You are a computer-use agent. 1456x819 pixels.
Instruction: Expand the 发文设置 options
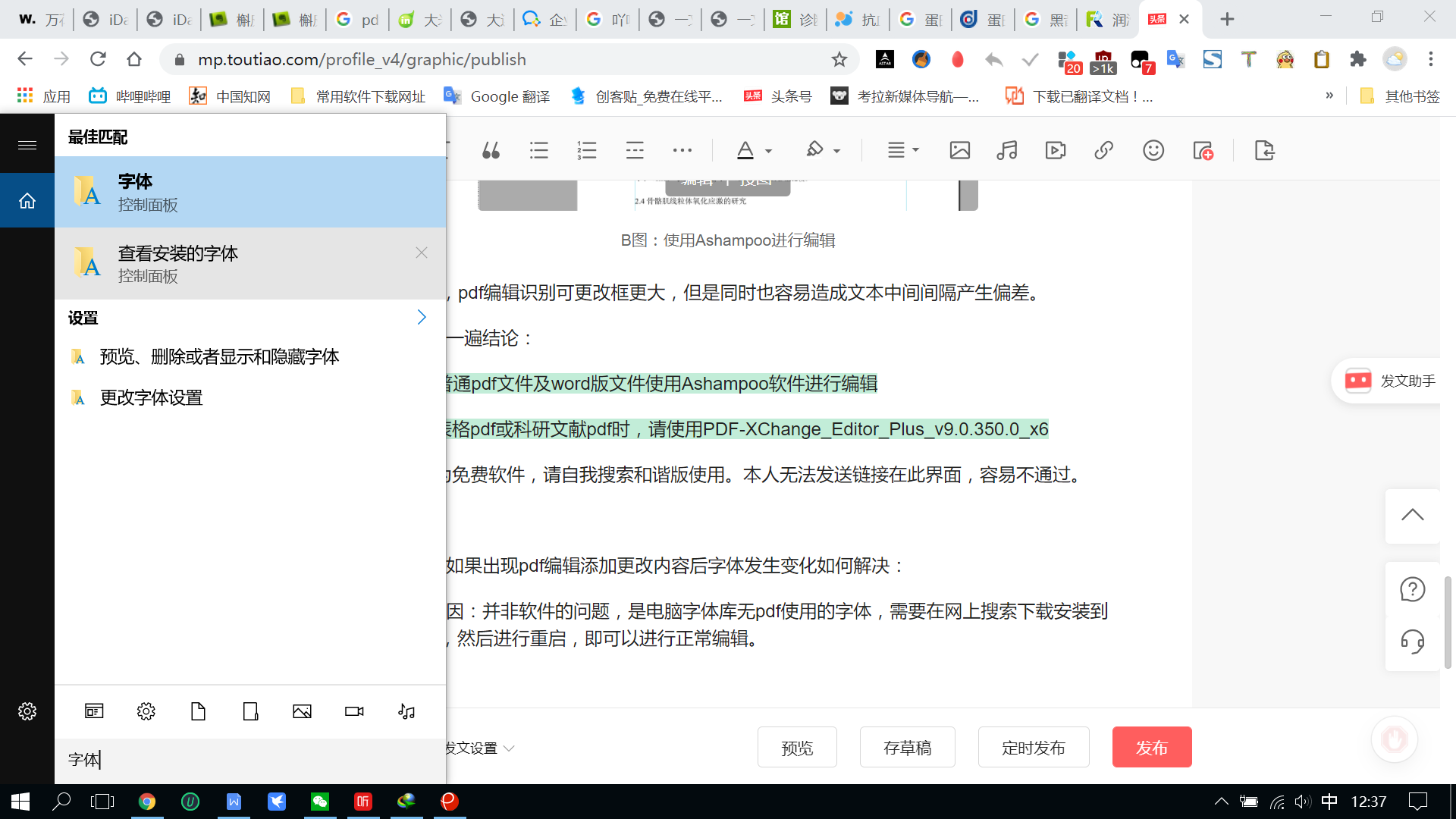pyautogui.click(x=476, y=748)
